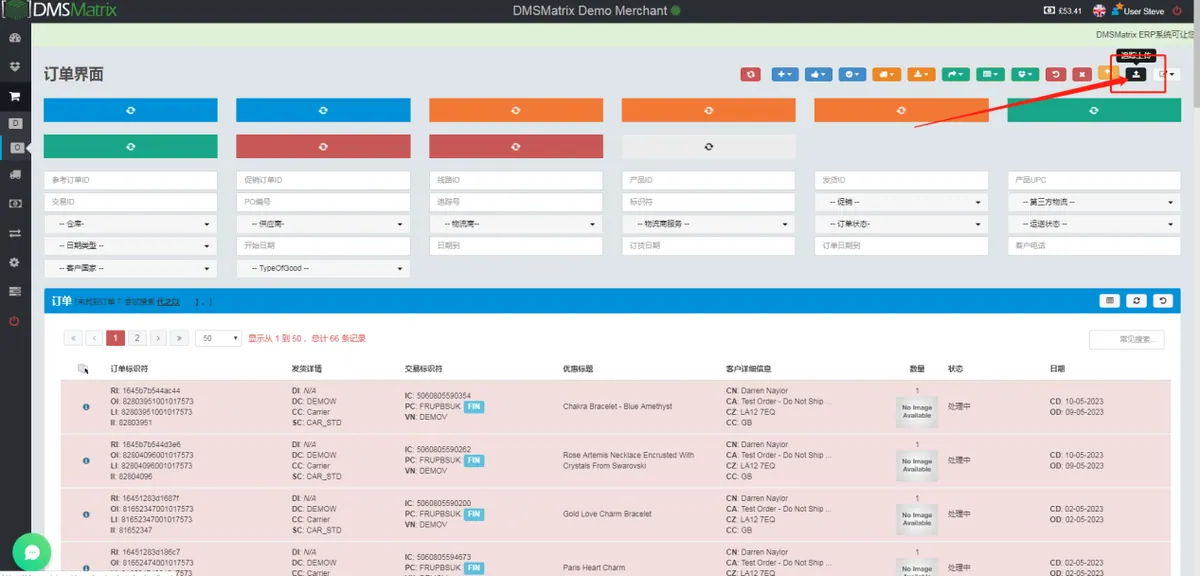This screenshot has width=1200, height=576.
Task: Click the gray refresh tile
Action: click(709, 146)
